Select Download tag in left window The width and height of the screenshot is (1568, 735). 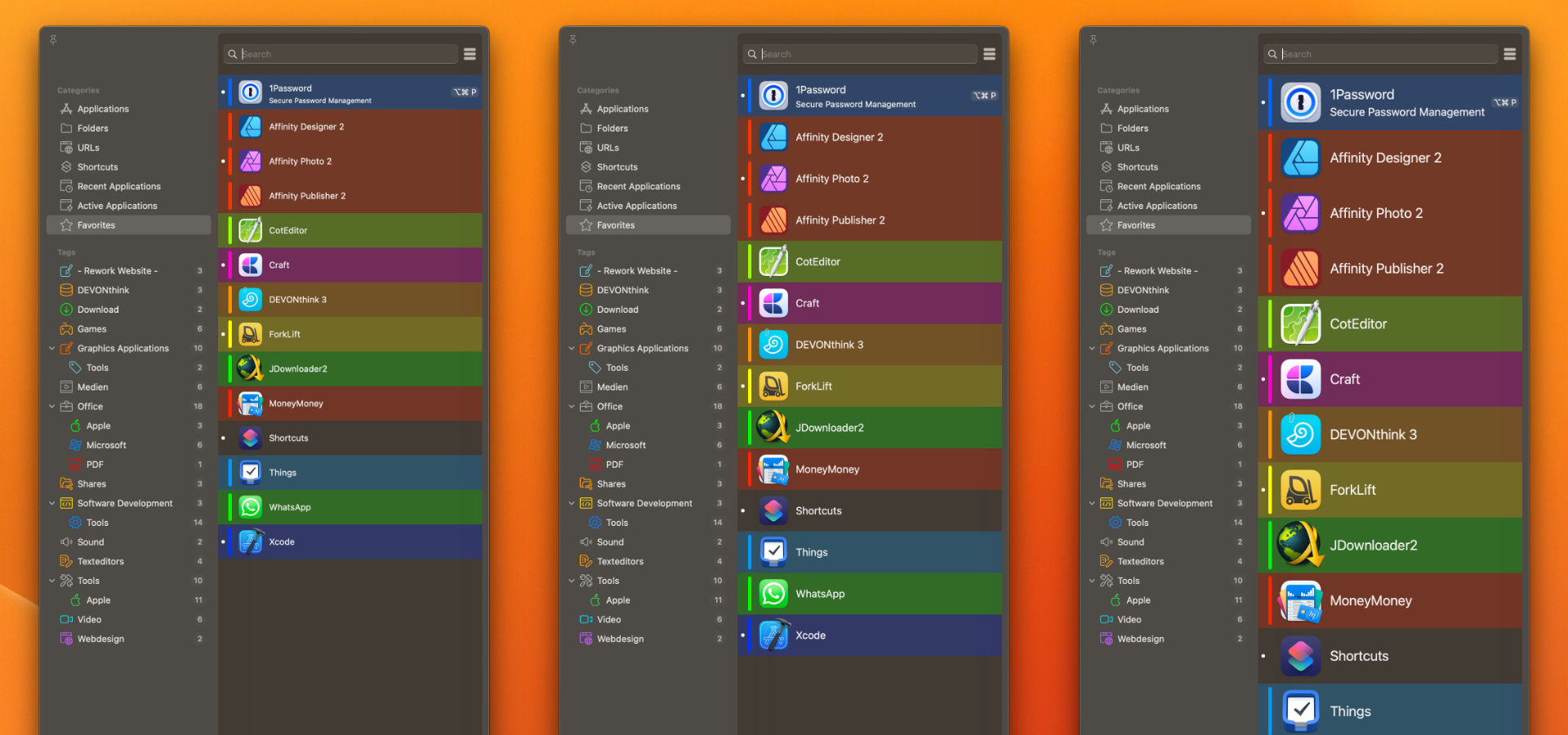click(128, 310)
